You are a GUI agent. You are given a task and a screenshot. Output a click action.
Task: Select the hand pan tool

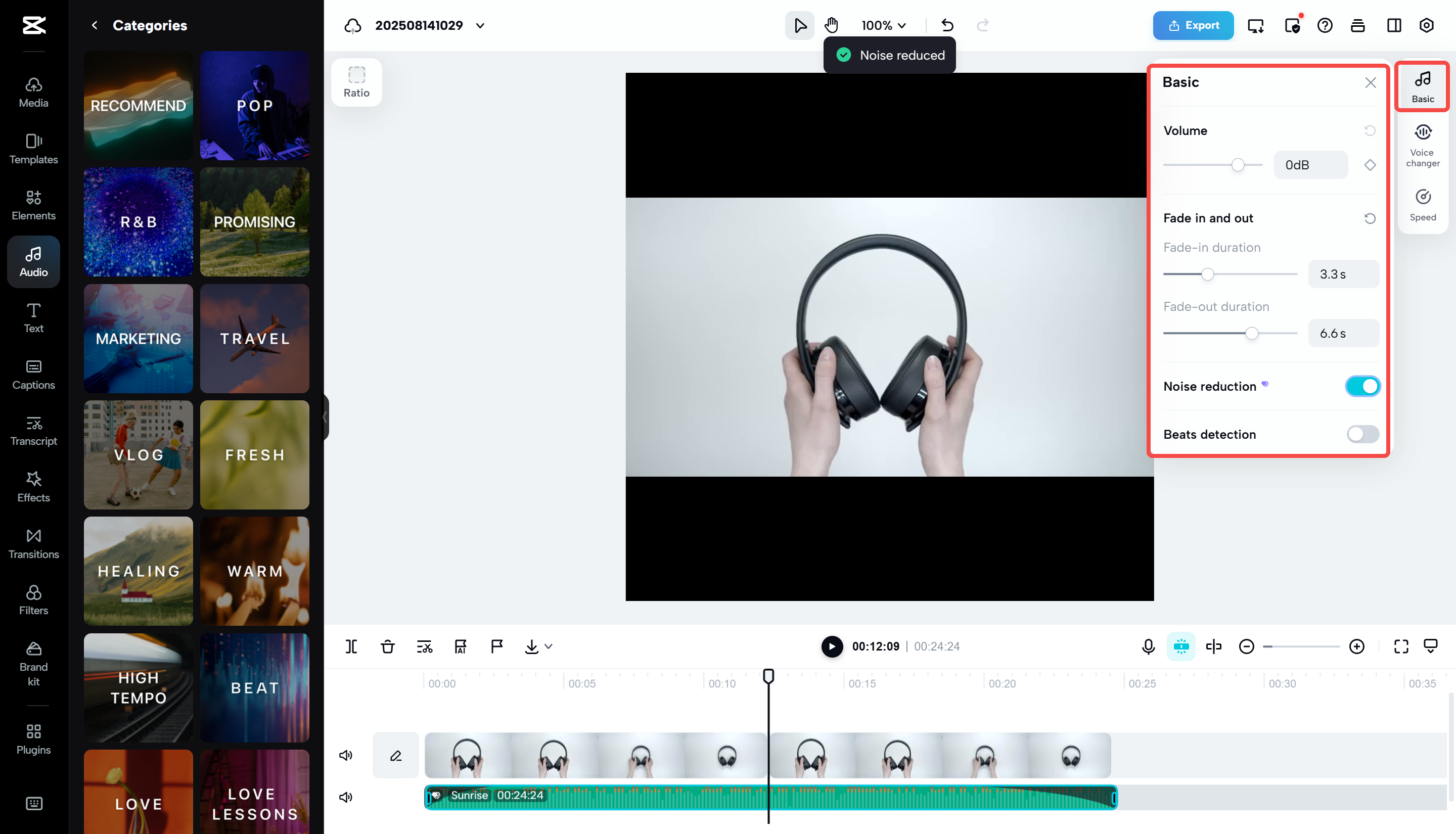click(831, 25)
